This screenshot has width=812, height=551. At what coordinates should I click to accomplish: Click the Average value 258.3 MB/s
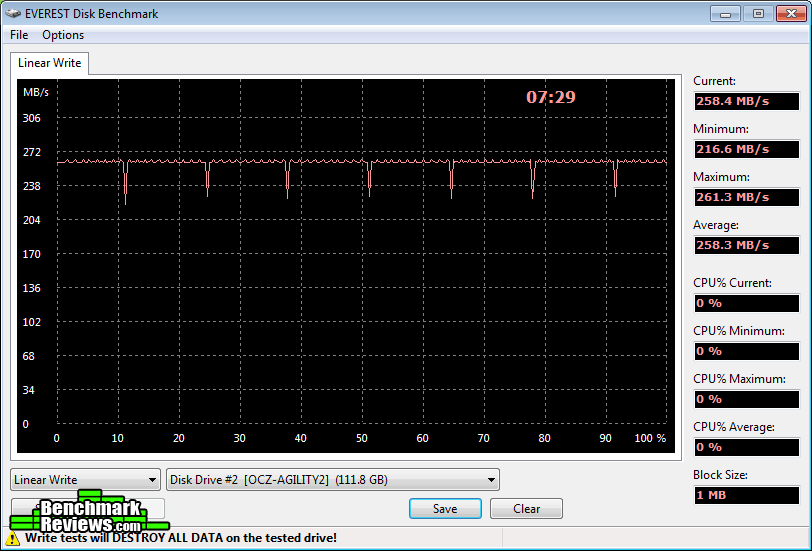[747, 245]
